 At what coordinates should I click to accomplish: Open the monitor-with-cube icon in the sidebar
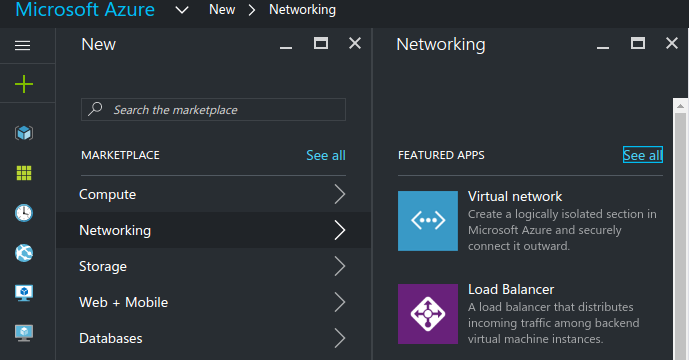pyautogui.click(x=24, y=293)
